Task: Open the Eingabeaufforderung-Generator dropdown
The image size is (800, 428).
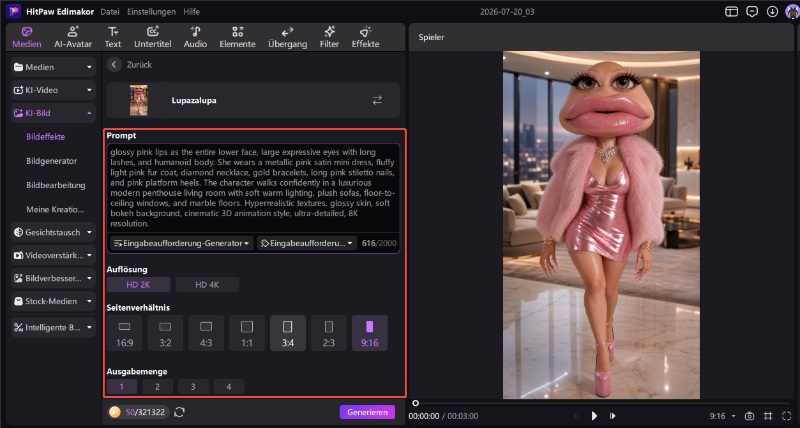Action: pyautogui.click(x=182, y=243)
